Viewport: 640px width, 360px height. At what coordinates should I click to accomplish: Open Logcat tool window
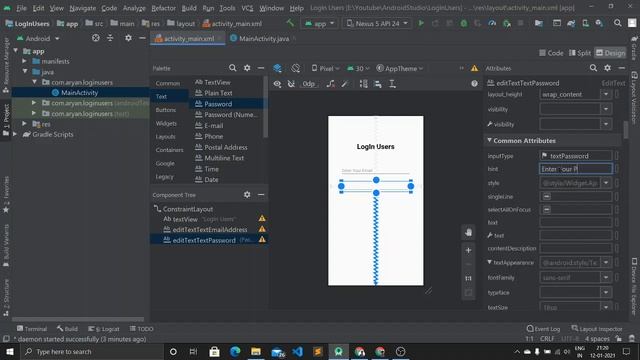(104, 329)
